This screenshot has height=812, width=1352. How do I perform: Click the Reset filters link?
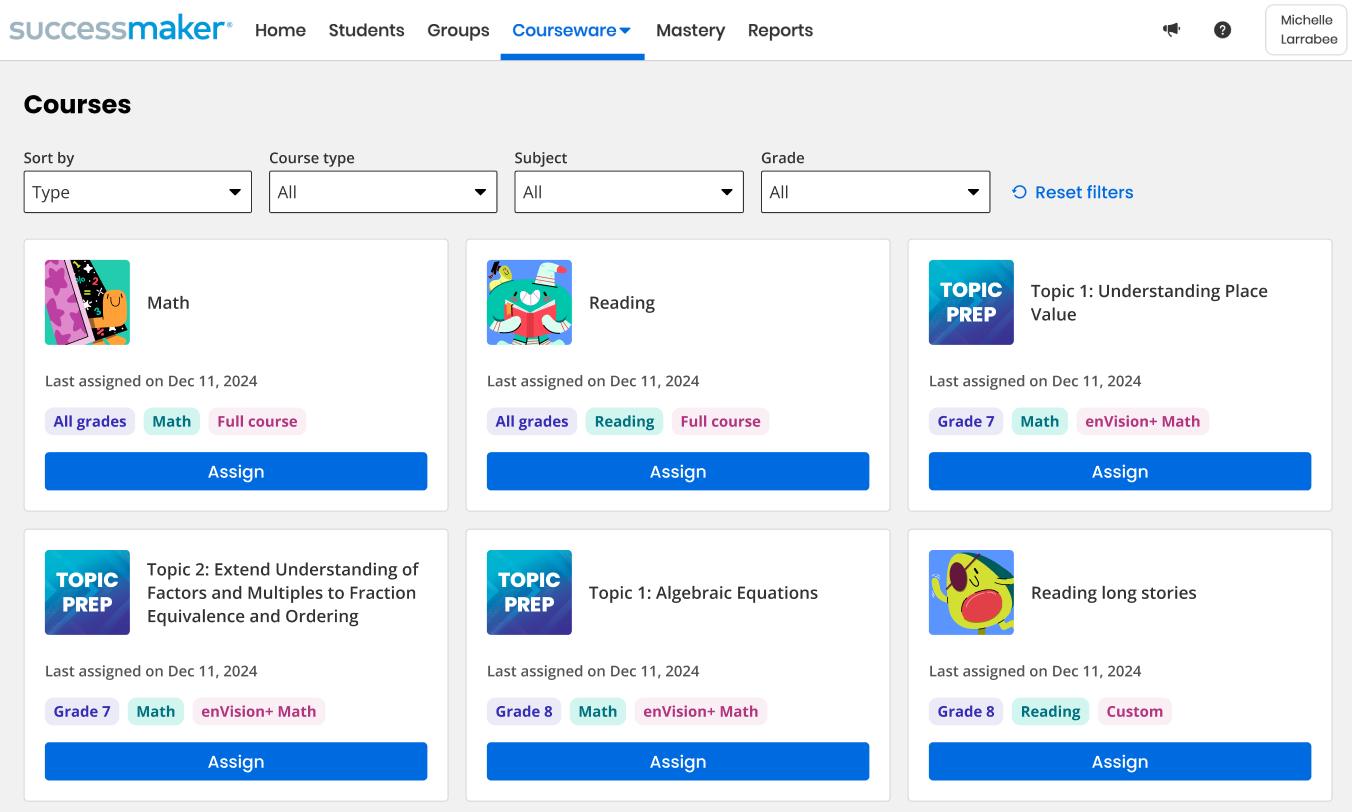click(1073, 192)
